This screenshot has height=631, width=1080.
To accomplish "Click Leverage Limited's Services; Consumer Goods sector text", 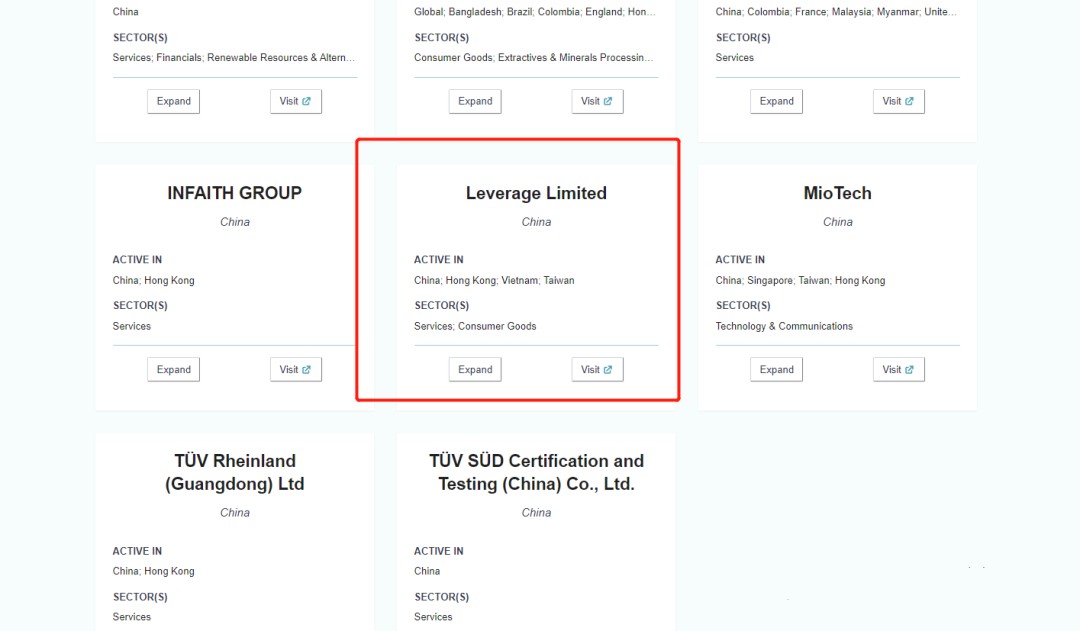I will coord(475,326).
